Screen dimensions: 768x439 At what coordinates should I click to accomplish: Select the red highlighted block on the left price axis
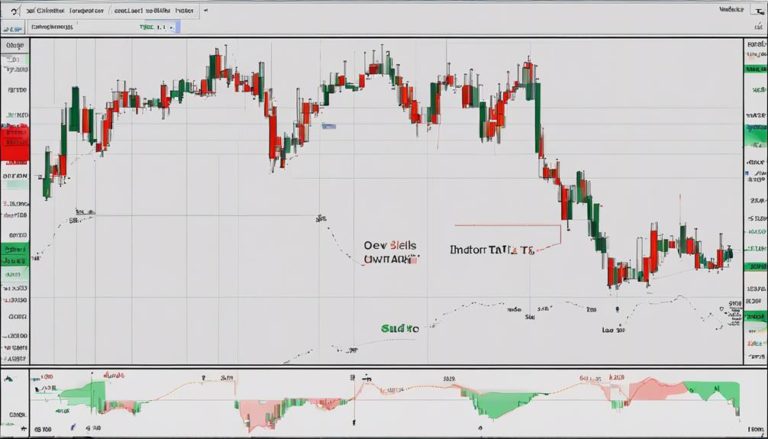tap(15, 143)
